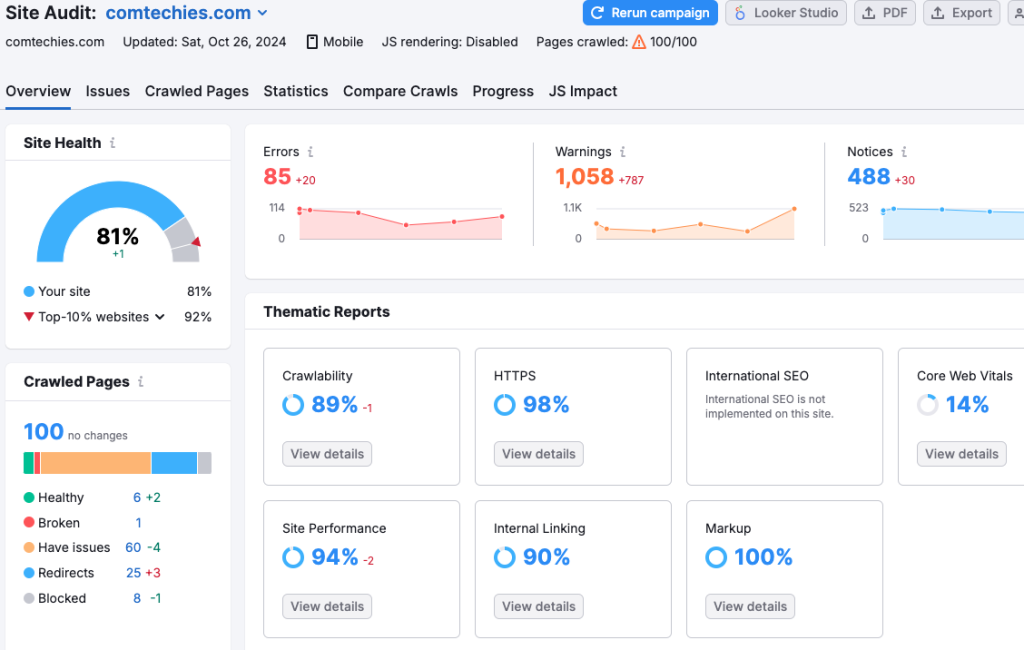Click the Errors info icon
The height and width of the screenshot is (650, 1024).
pos(310,152)
